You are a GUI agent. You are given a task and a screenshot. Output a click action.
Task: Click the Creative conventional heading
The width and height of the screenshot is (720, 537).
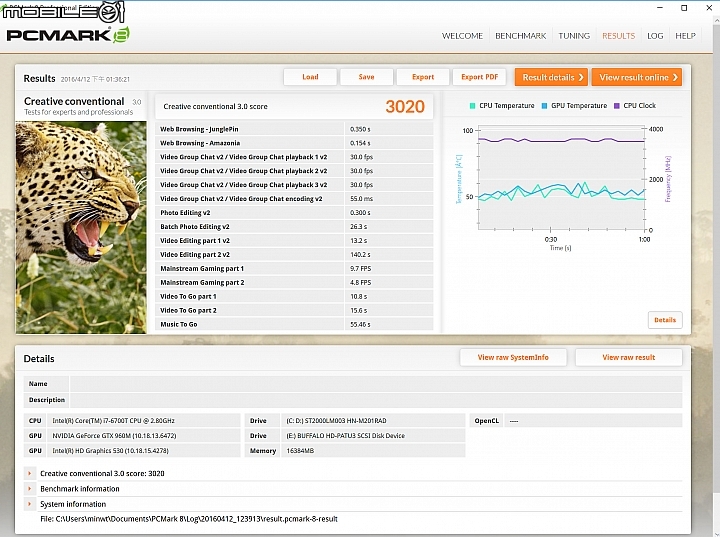click(74, 101)
